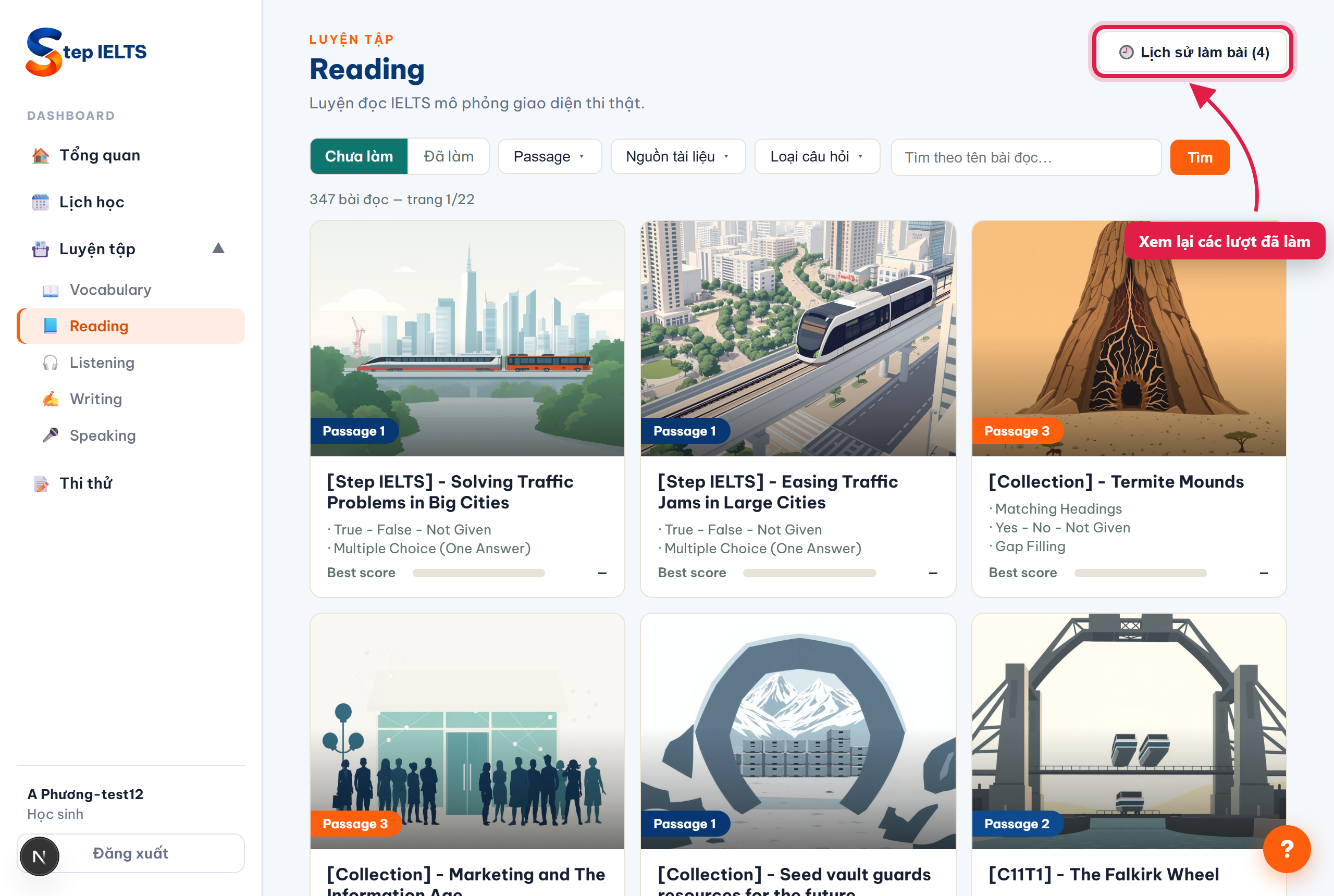This screenshot has width=1334, height=896.
Task: Open Seed vault guards resources title
Action: tap(794, 880)
